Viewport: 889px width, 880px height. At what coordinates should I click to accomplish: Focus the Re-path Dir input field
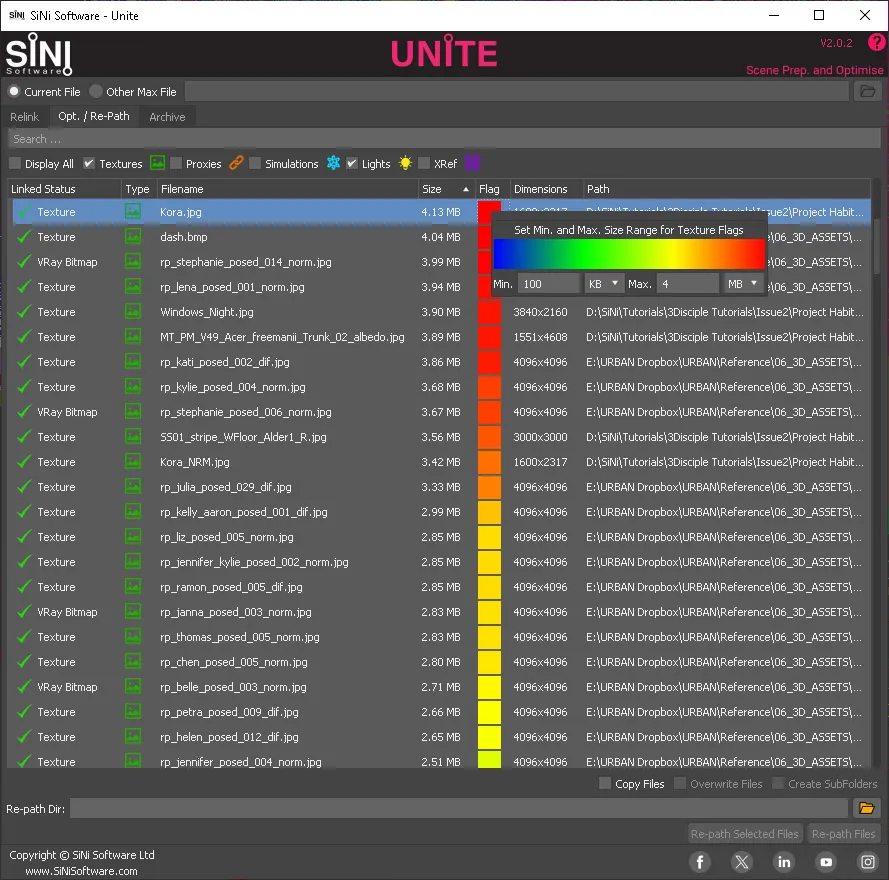459,809
